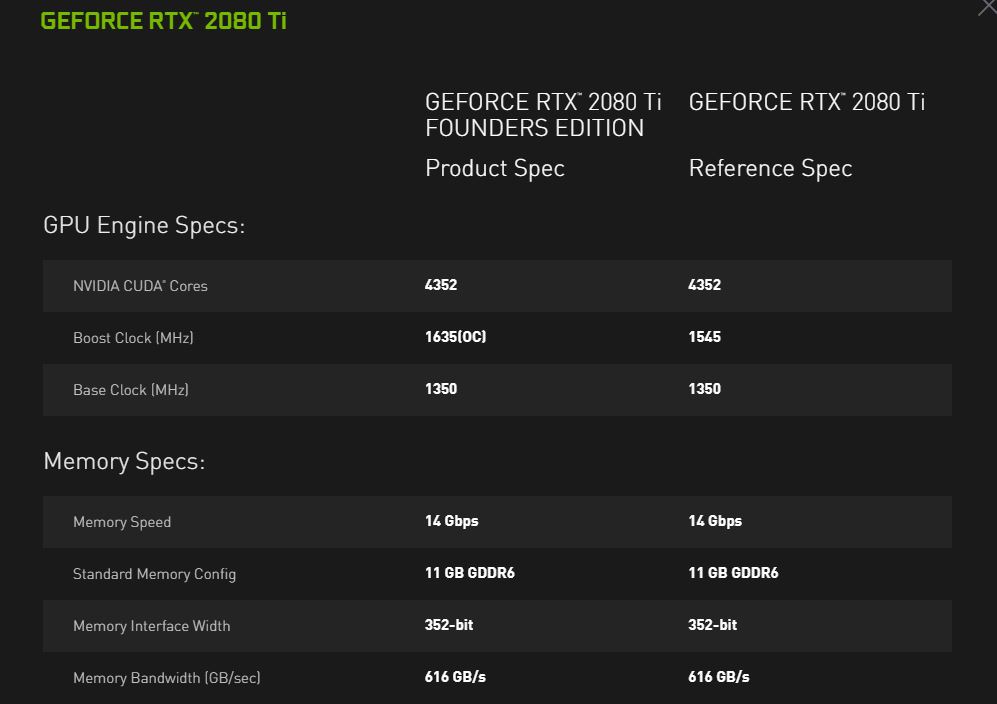The height and width of the screenshot is (704, 997).
Task: Select the reference column 352-bit value
Action: (x=712, y=625)
